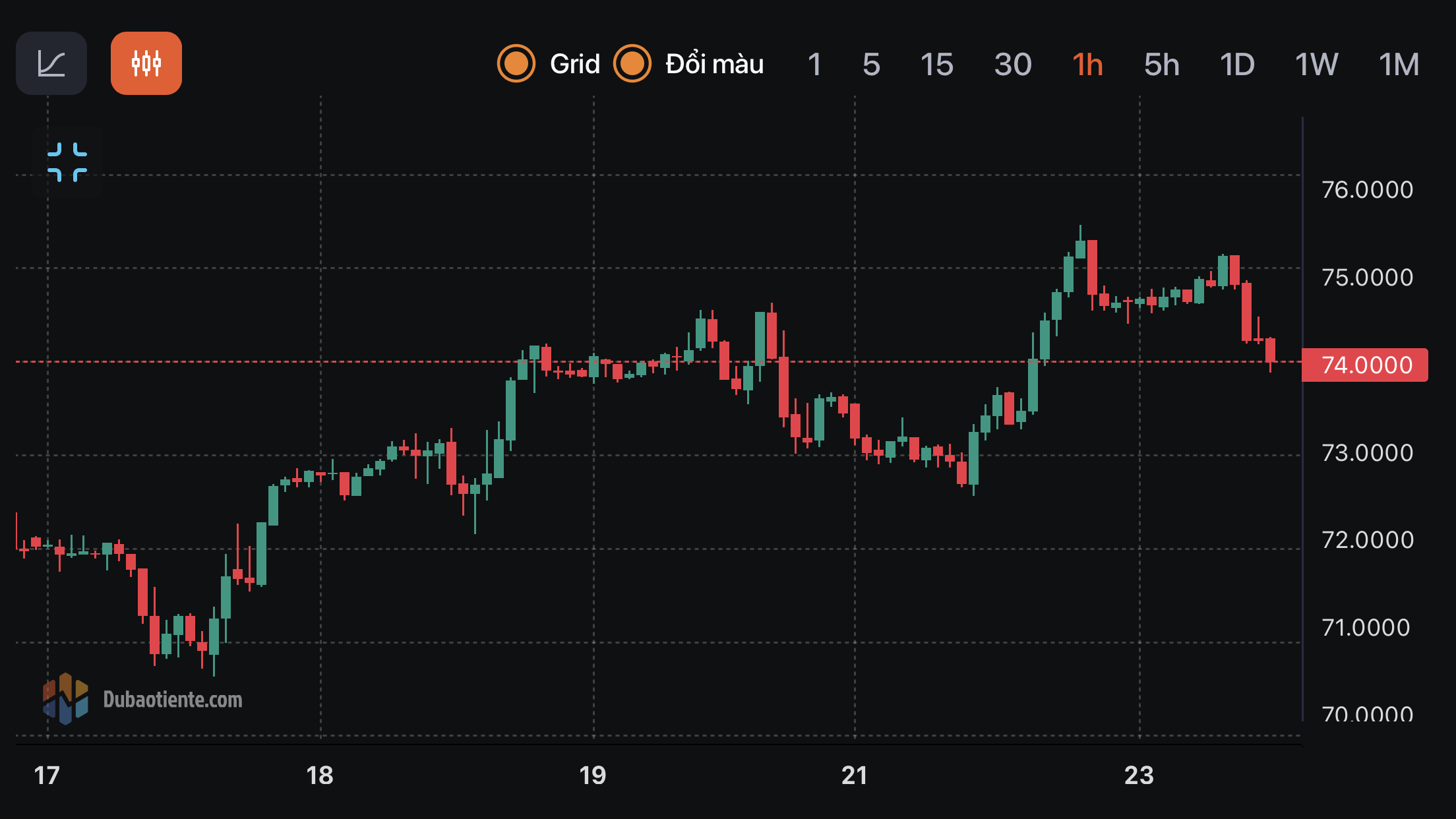Click date label 21 on time axis
Viewport: 1456px width, 819px height.
click(x=855, y=775)
